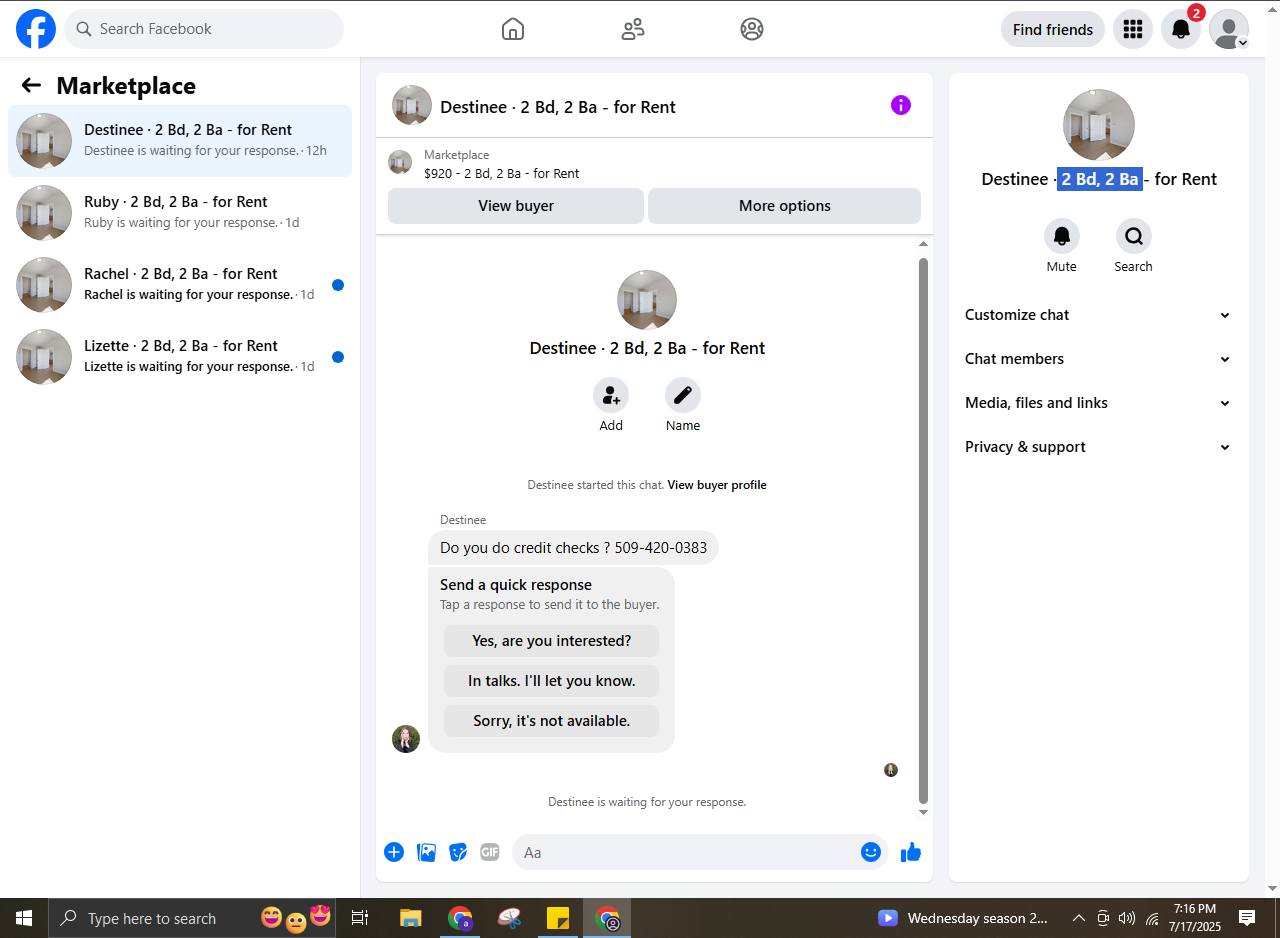The image size is (1280, 938).
Task: Expand Media, files and links section
Action: pyautogui.click(x=1098, y=403)
